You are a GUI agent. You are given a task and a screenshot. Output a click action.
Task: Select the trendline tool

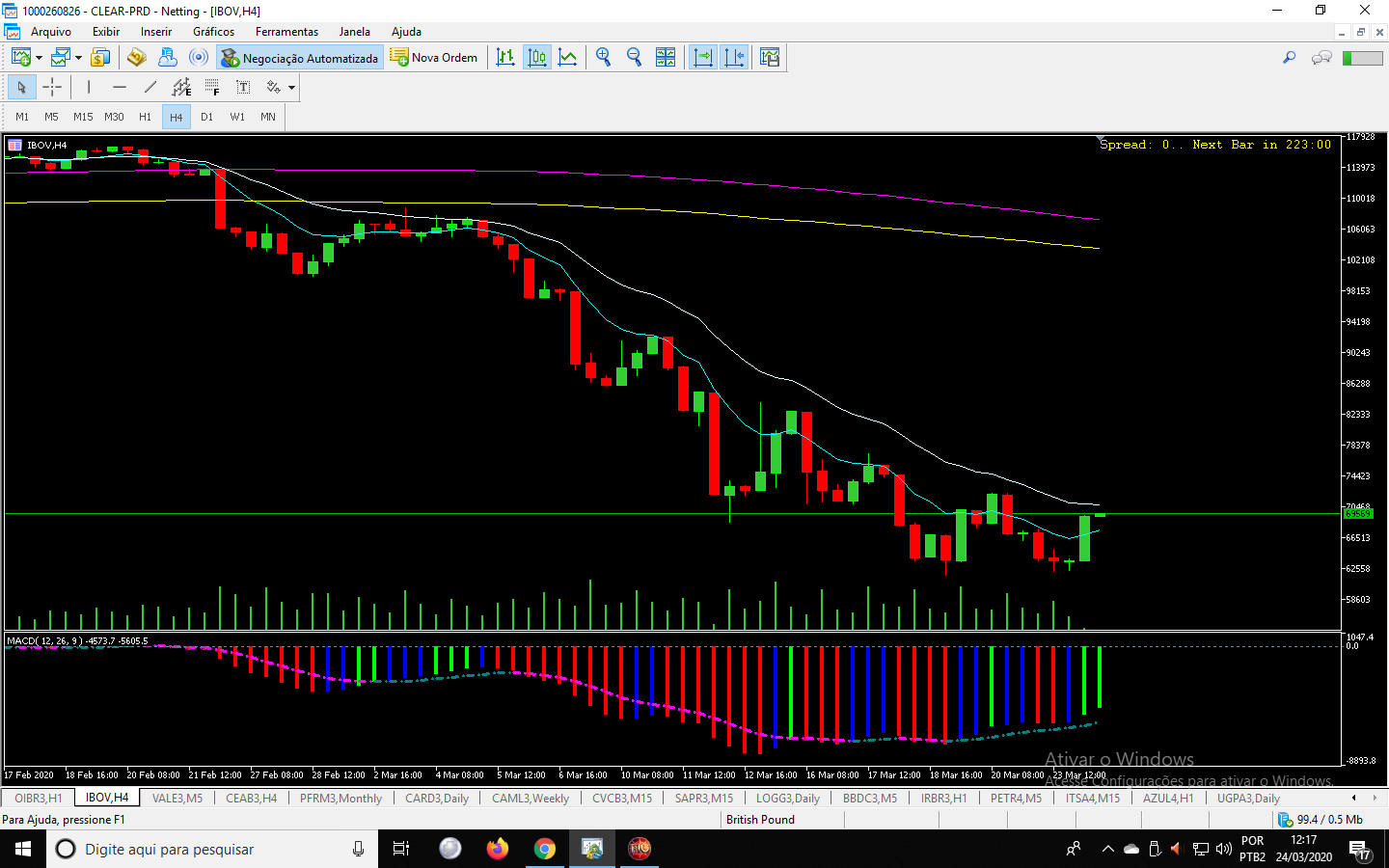[x=150, y=88]
